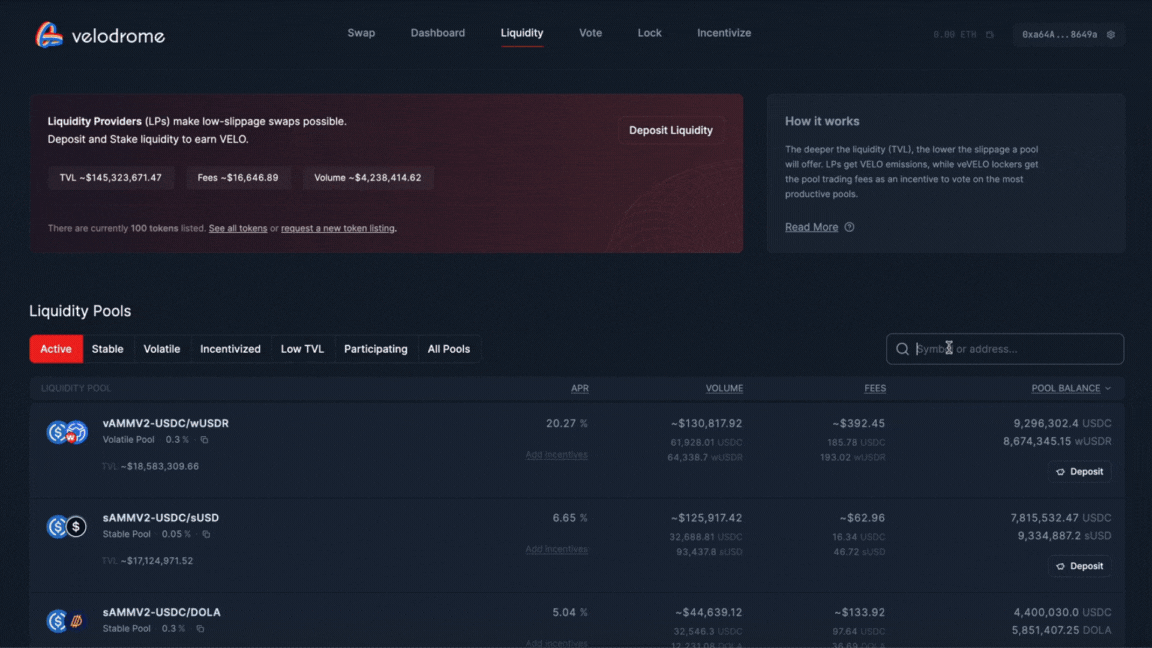Open the See all tokens link
Screen dimensions: 1152x648
(x=238, y=229)
